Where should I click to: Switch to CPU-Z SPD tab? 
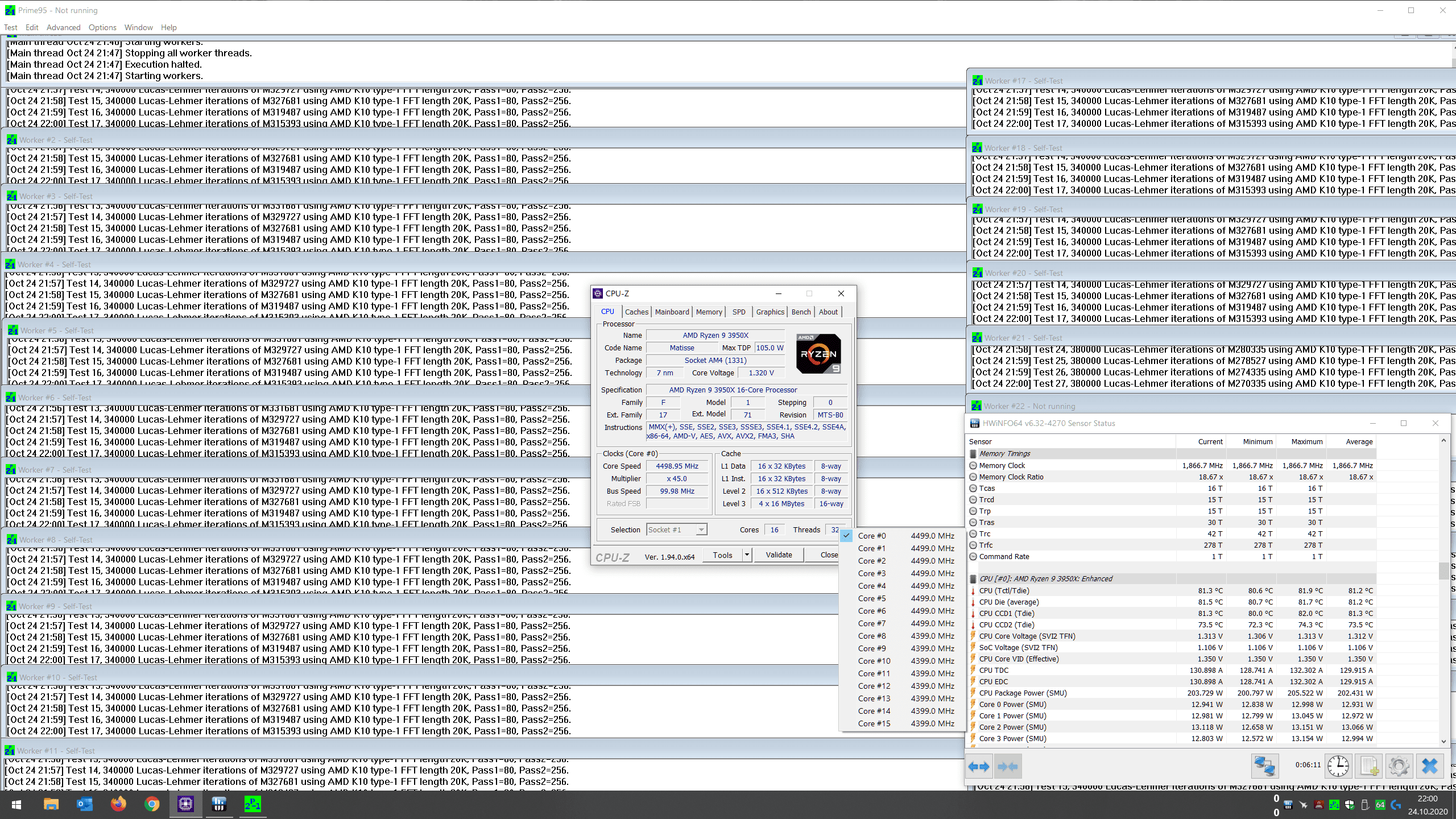(739, 312)
